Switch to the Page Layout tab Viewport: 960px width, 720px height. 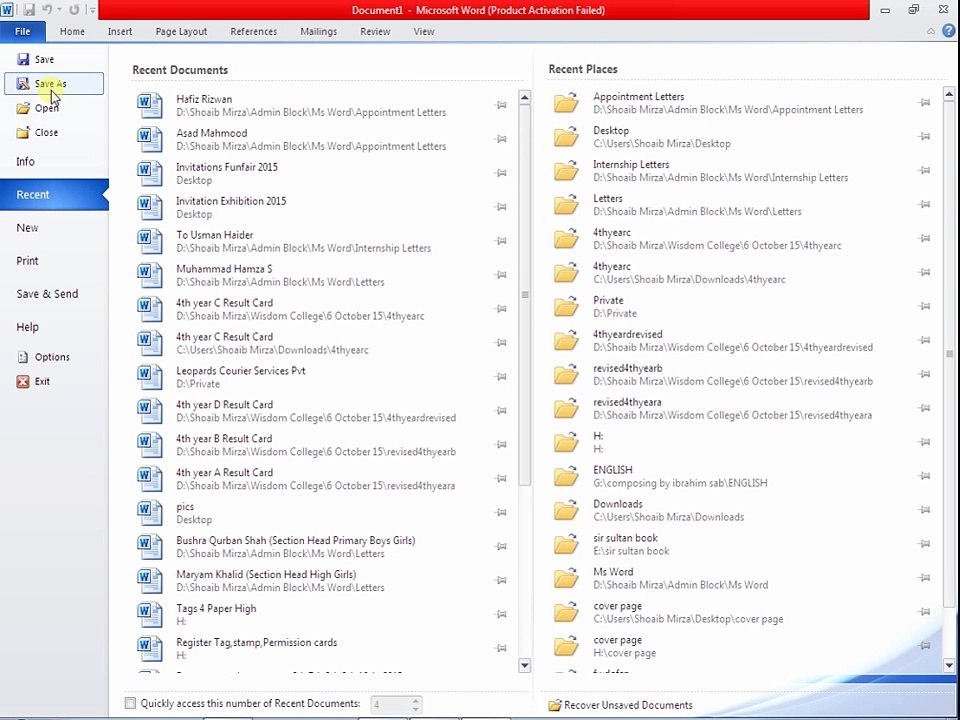181,31
